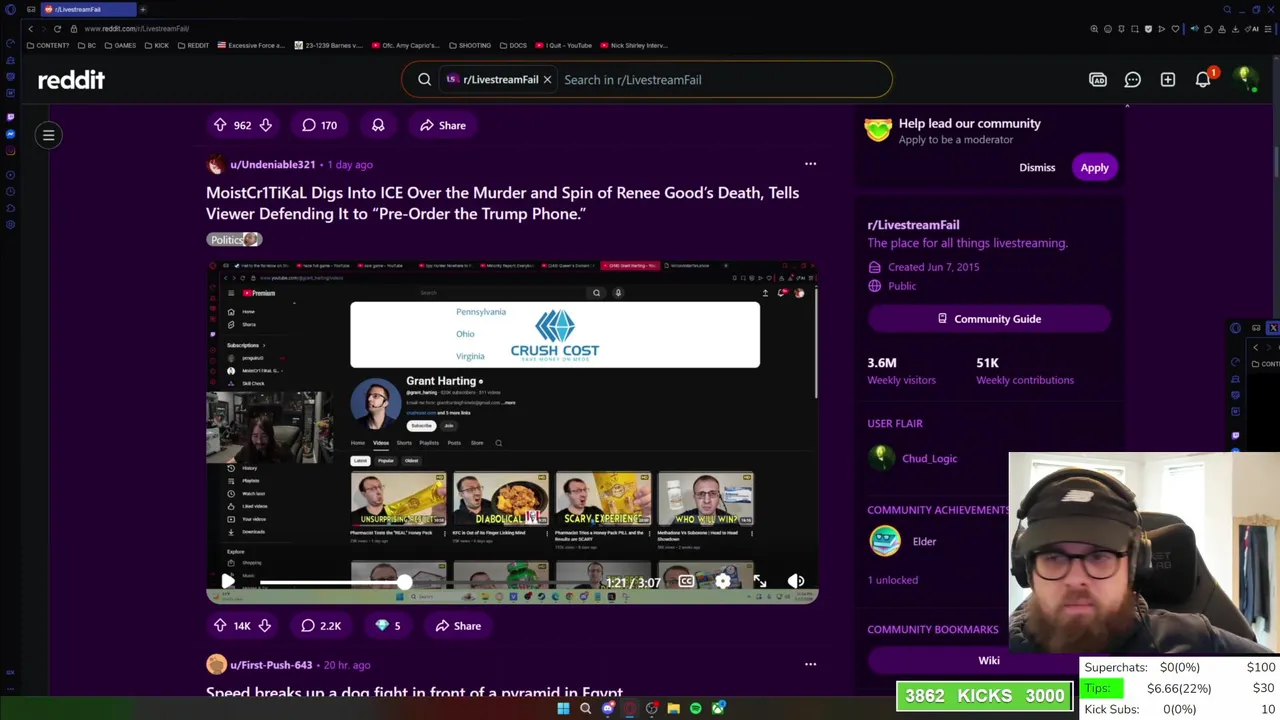Click the award icon on the top post
Screen dimensions: 1280x720
click(378, 125)
